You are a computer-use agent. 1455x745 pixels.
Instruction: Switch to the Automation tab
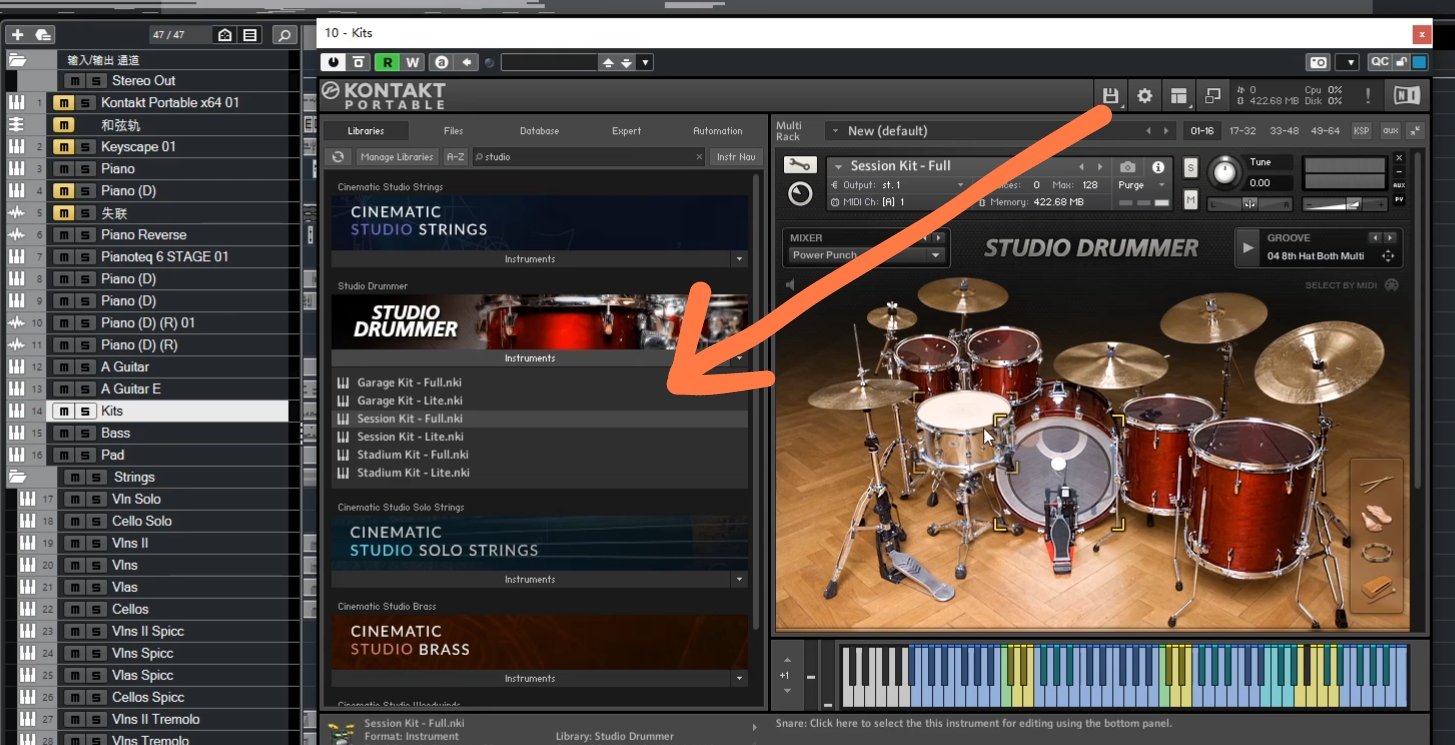click(x=718, y=131)
